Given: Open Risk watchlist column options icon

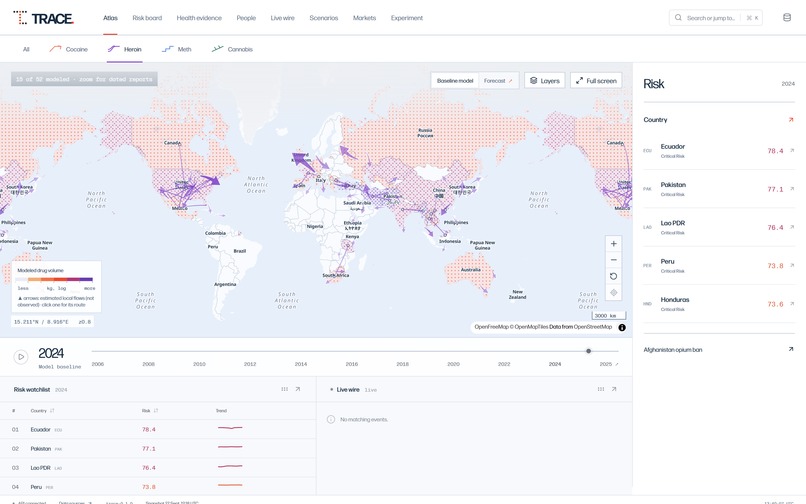Looking at the screenshot, I should (x=284, y=389).
